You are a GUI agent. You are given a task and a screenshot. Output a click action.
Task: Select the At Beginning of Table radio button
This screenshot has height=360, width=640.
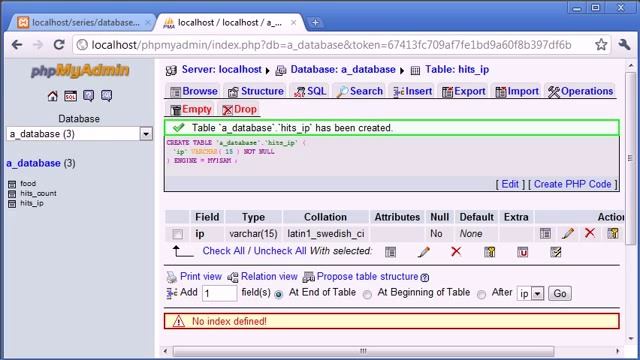[x=367, y=294]
